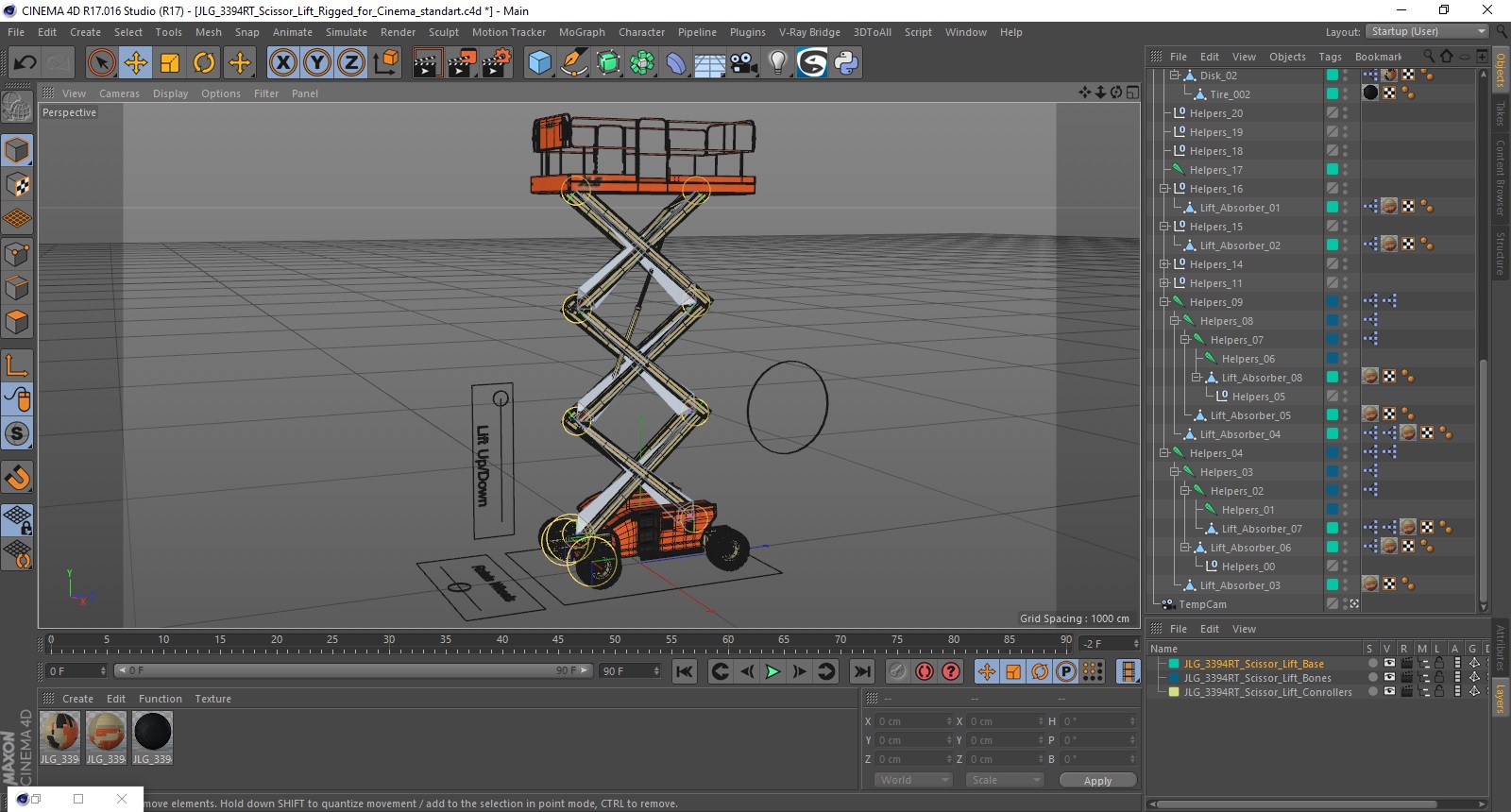1511x812 pixels.
Task: Activate the Move tool
Action: 136,63
